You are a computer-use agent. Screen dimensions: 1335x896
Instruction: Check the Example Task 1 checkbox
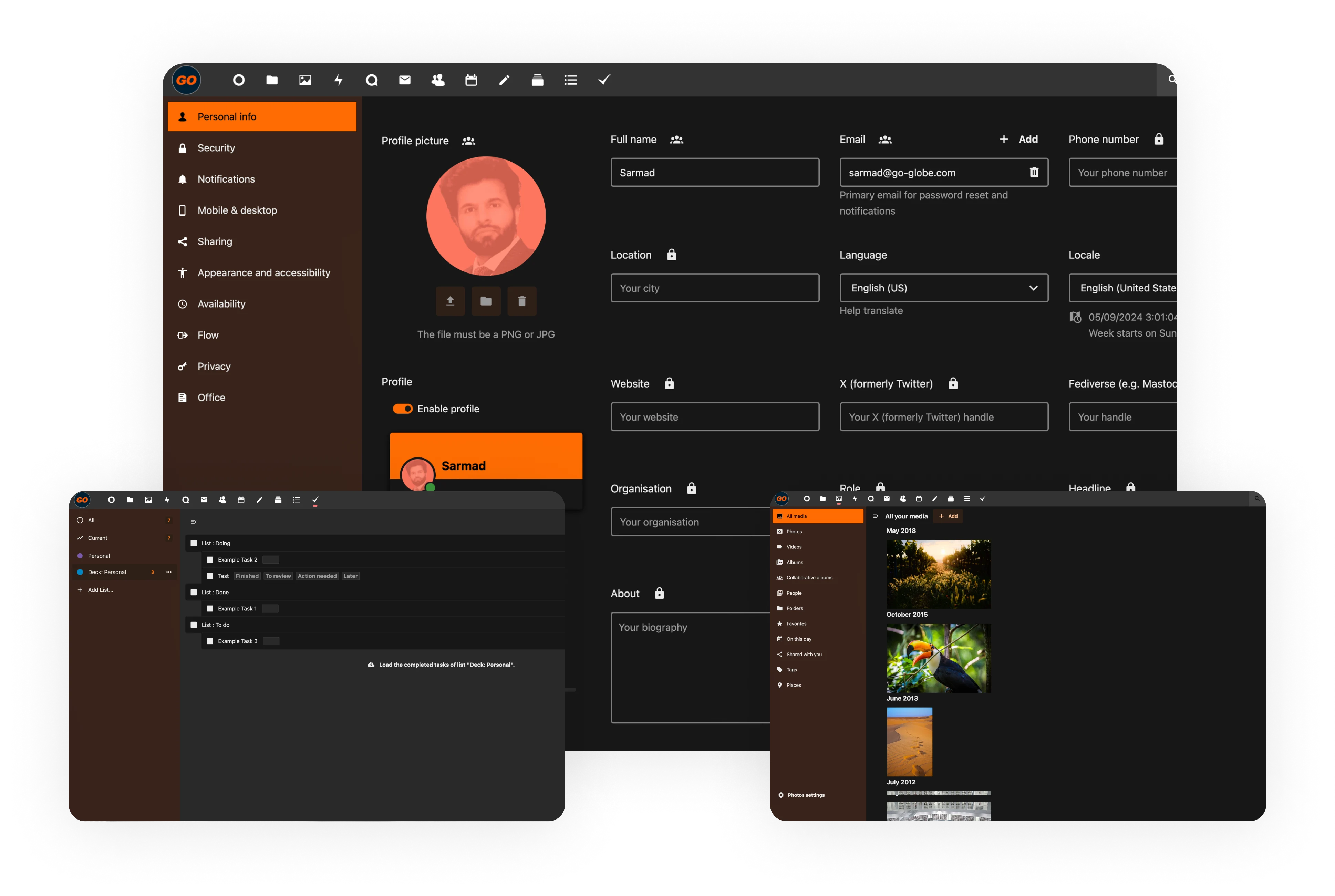pos(210,609)
